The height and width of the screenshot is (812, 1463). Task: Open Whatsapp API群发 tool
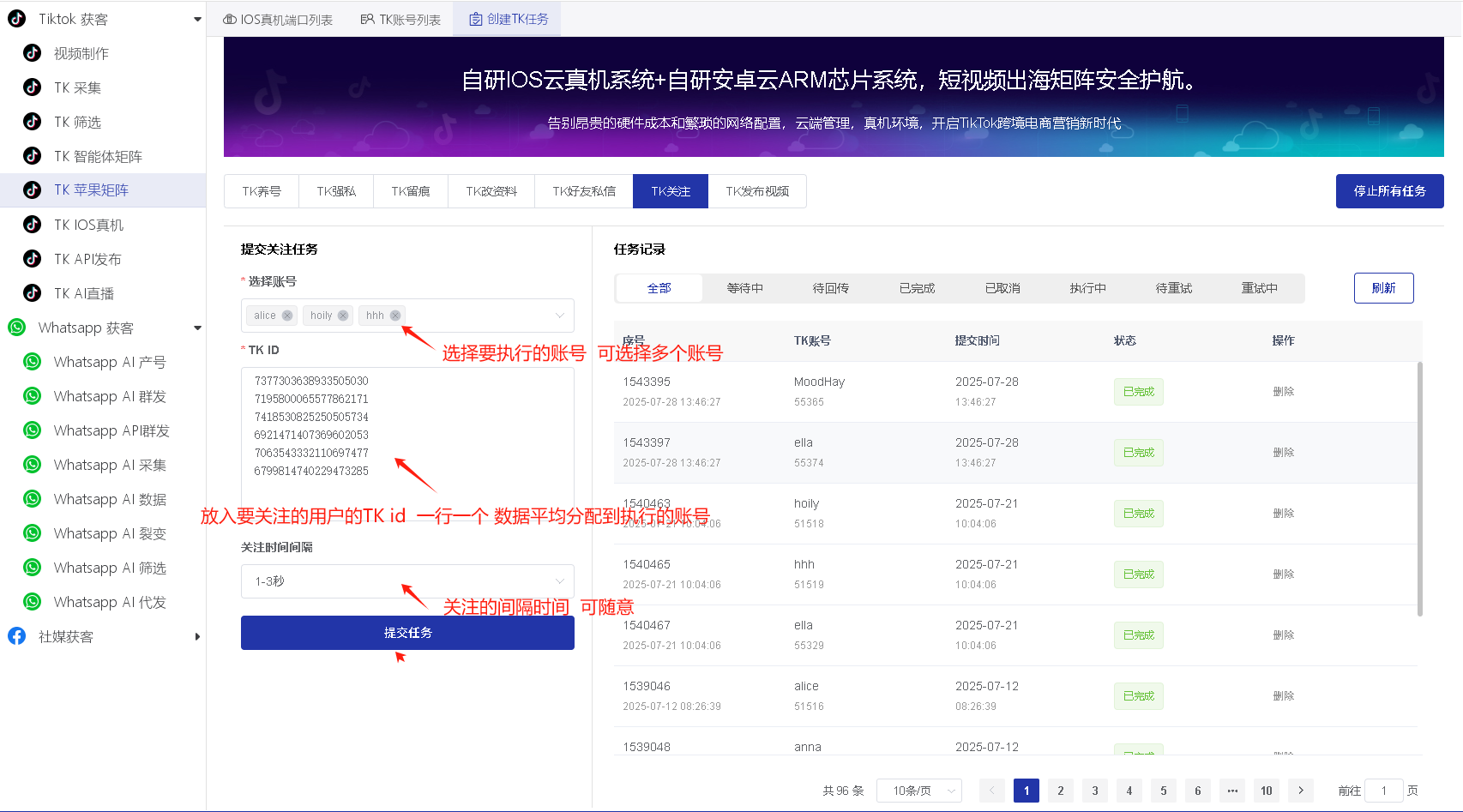109,430
